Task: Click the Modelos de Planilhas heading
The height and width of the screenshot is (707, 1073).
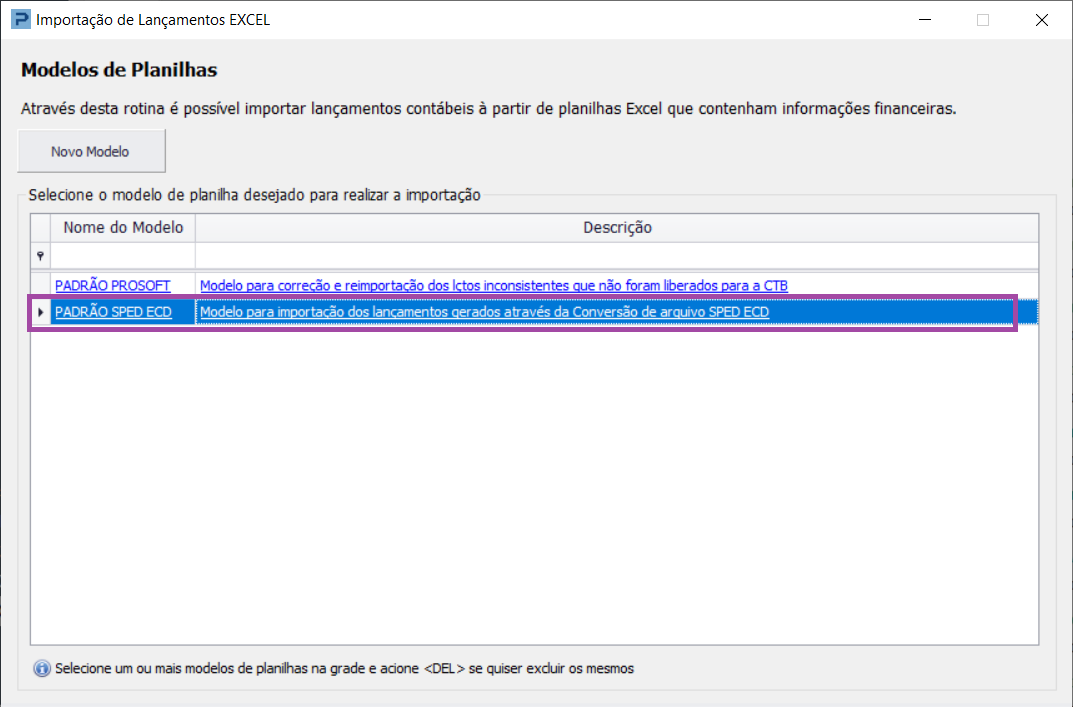Action: [119, 70]
